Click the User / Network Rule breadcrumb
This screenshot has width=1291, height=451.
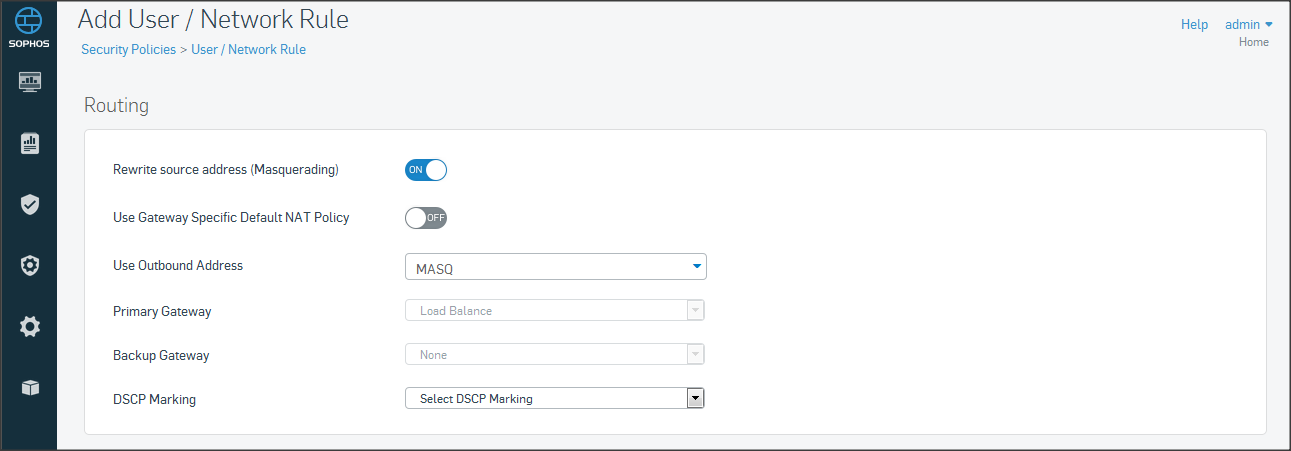(x=248, y=49)
